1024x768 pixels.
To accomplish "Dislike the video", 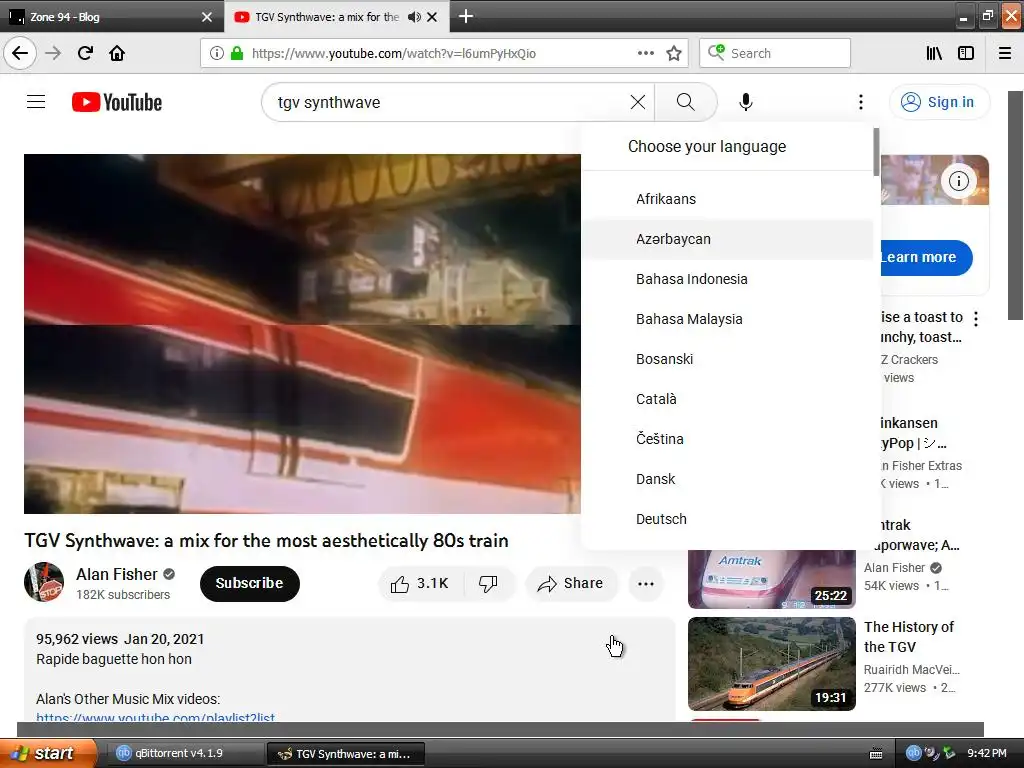I will [488, 583].
